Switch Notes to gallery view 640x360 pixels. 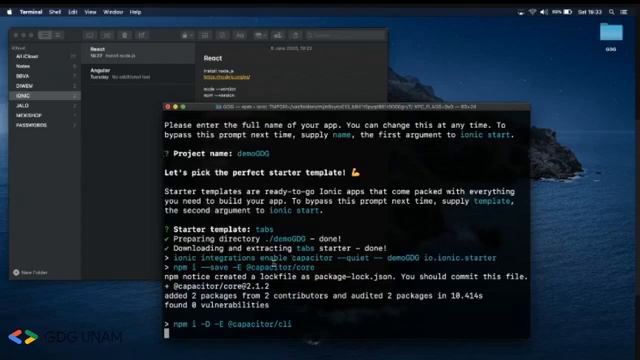[x=58, y=35]
